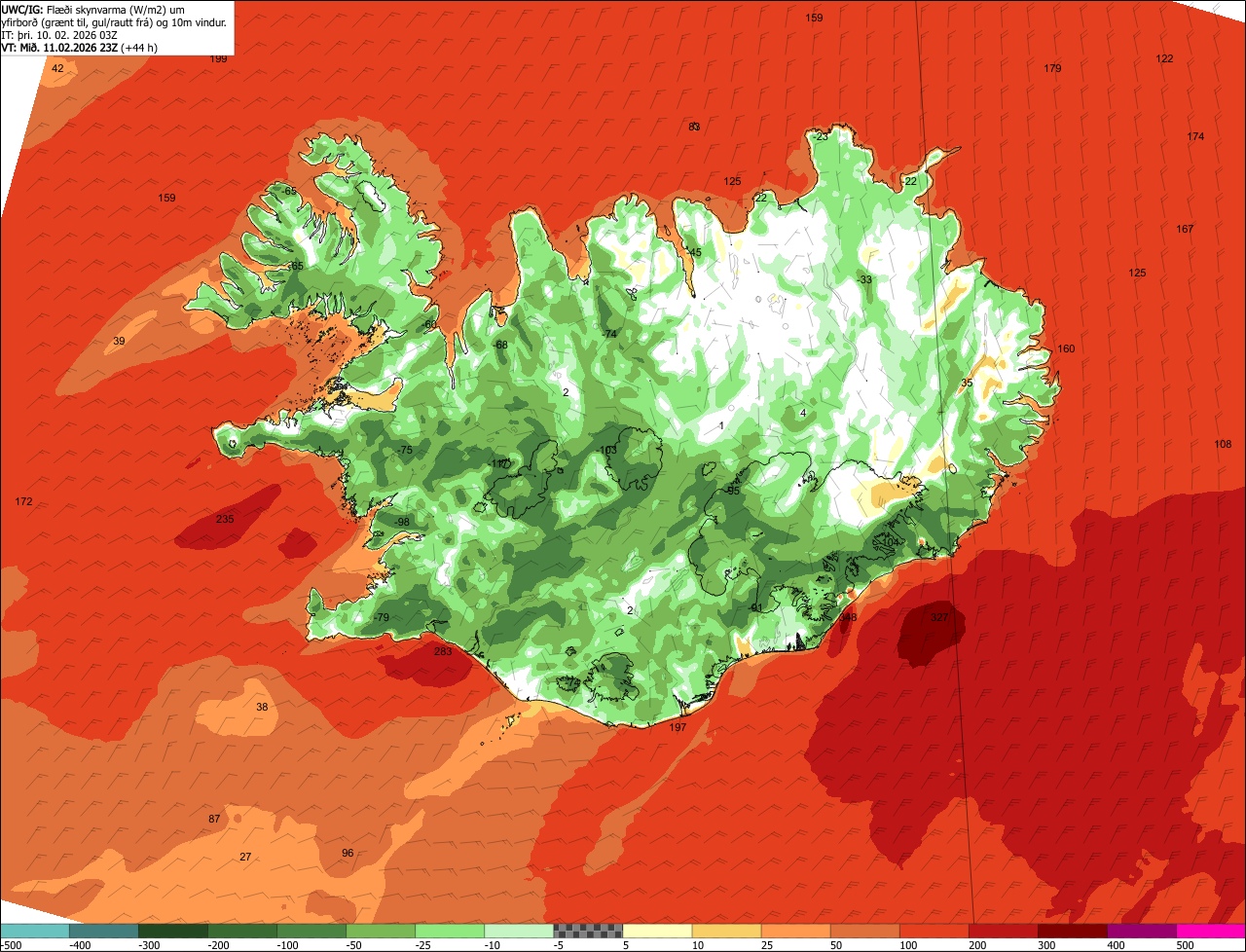Click the map value '42' in the top-left corner

coord(57,68)
